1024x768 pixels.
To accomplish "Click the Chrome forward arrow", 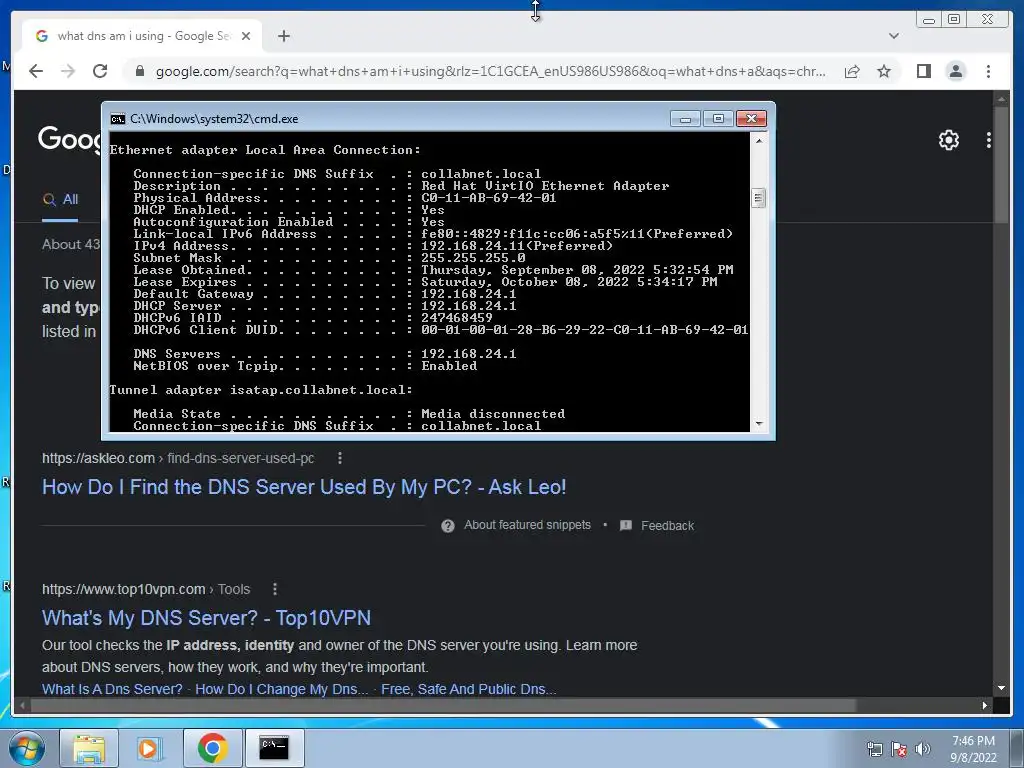I will (68, 71).
